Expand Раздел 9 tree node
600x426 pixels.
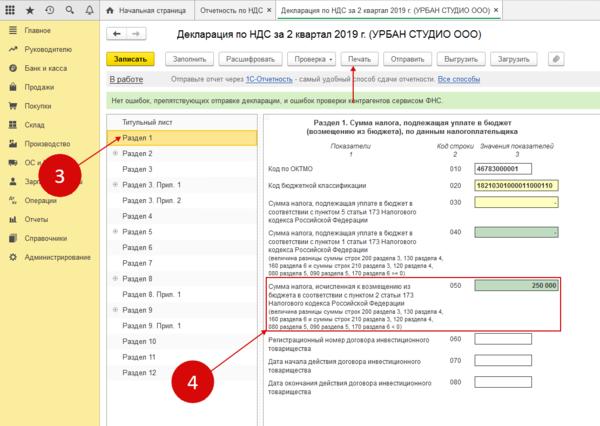pyautogui.click(x=115, y=310)
